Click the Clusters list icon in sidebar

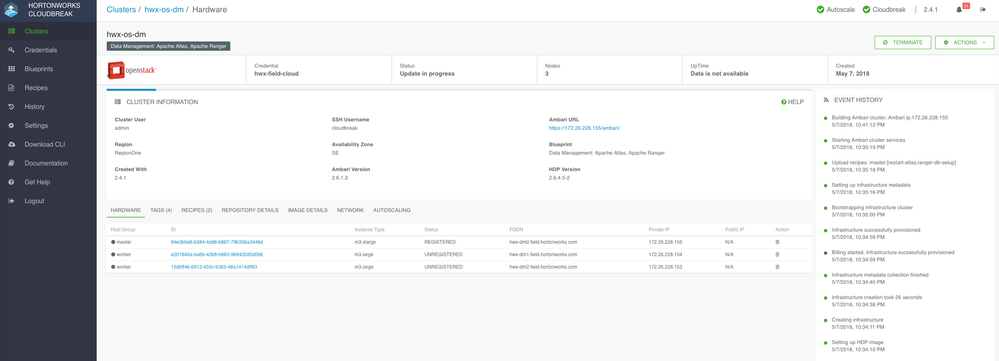click(11, 31)
